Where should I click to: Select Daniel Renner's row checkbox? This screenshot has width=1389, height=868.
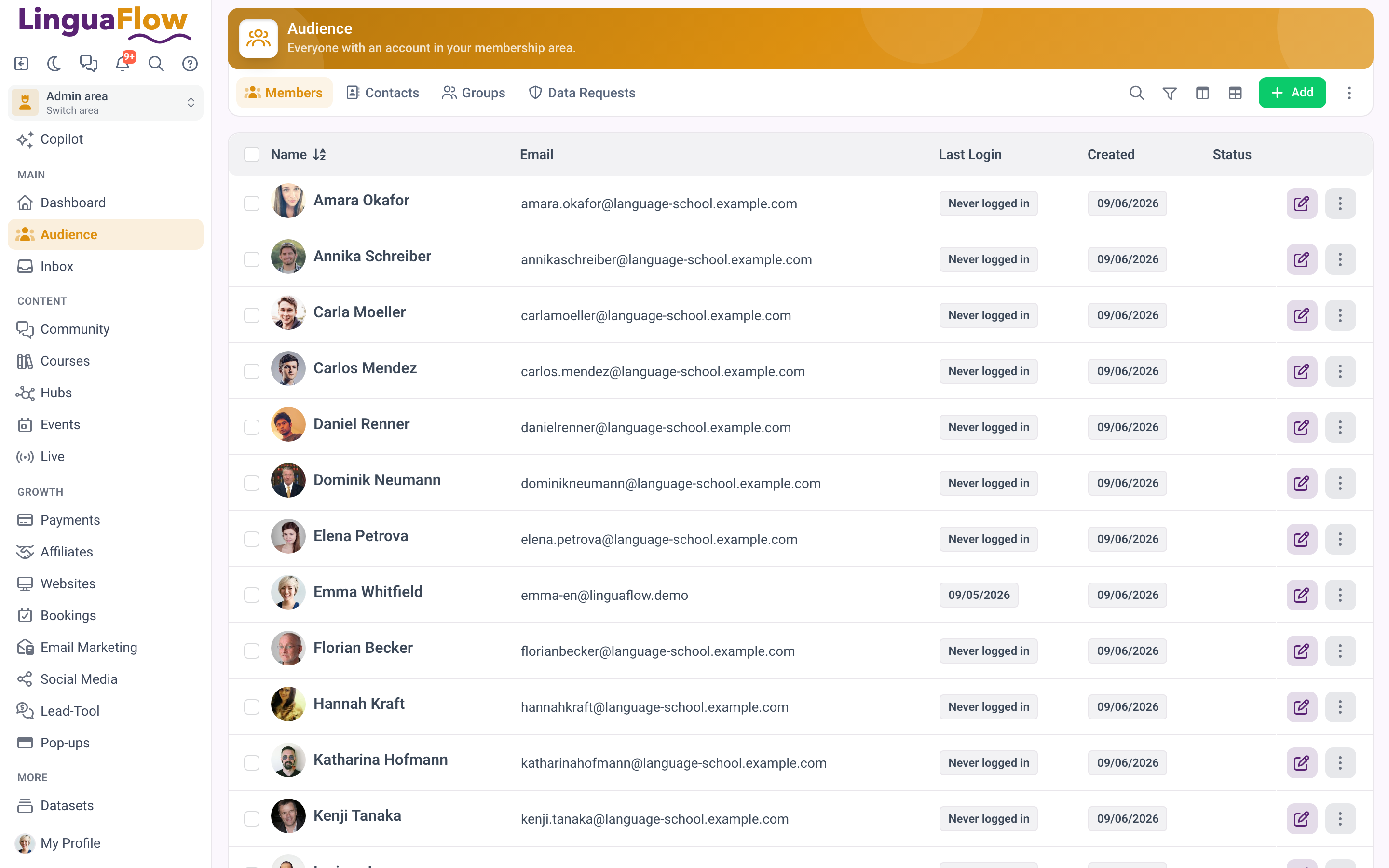pyautogui.click(x=252, y=427)
